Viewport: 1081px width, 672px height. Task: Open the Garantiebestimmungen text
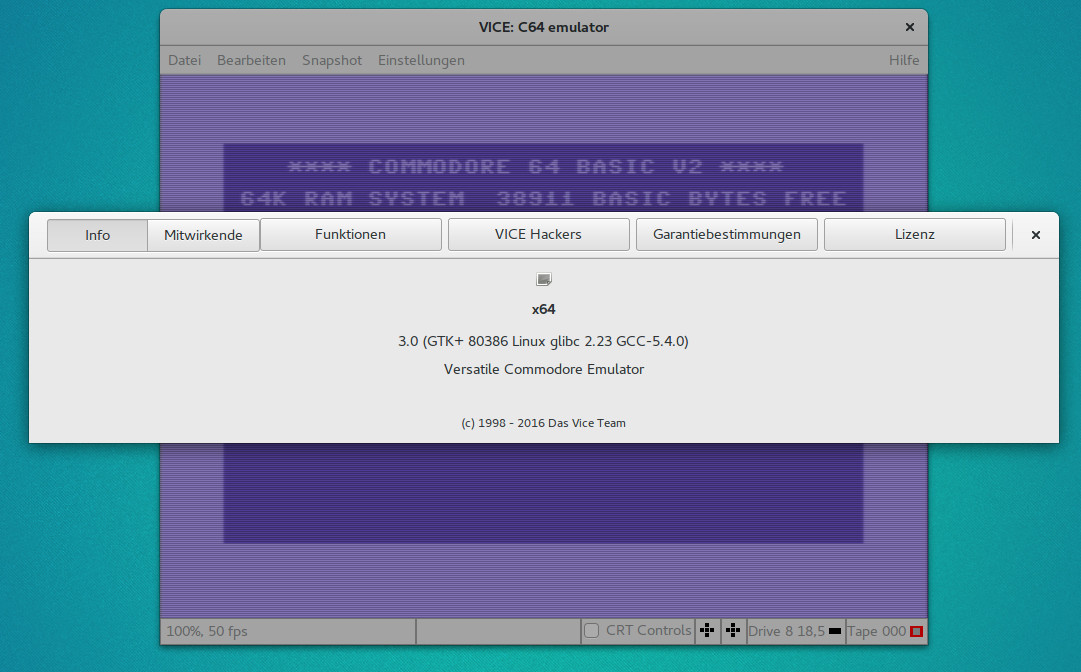726,235
